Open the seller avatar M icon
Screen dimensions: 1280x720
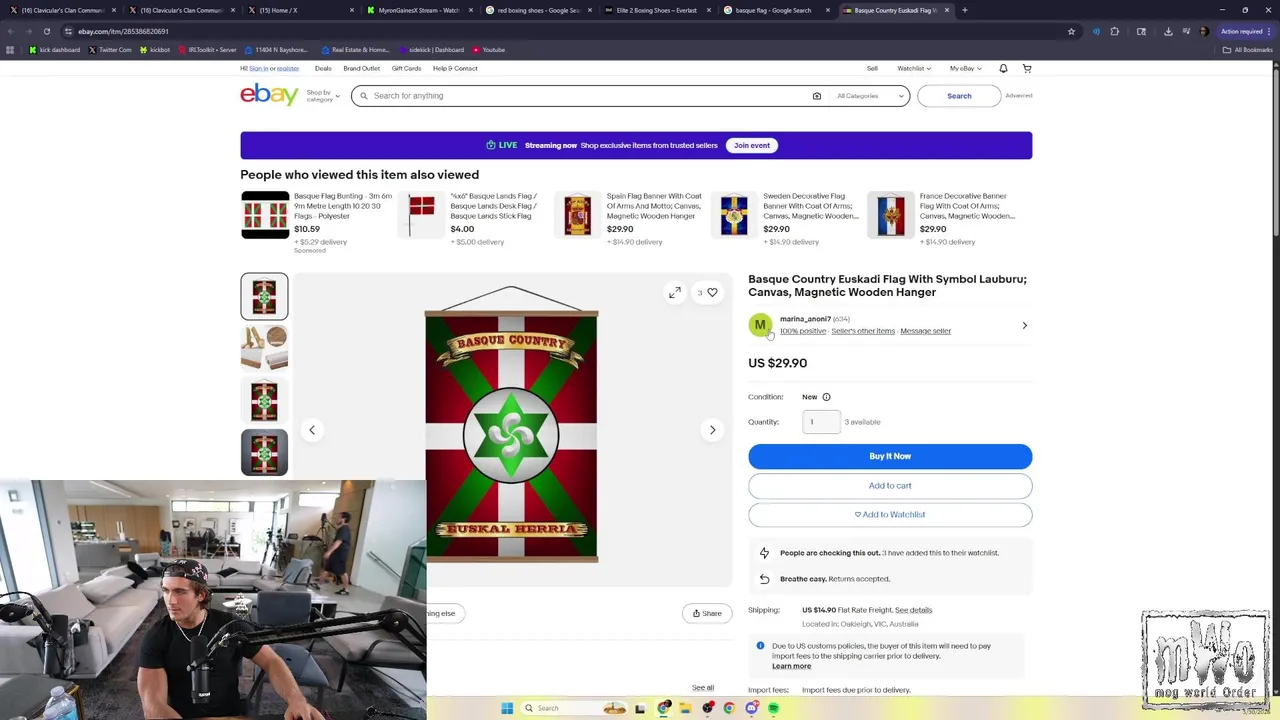coord(760,325)
